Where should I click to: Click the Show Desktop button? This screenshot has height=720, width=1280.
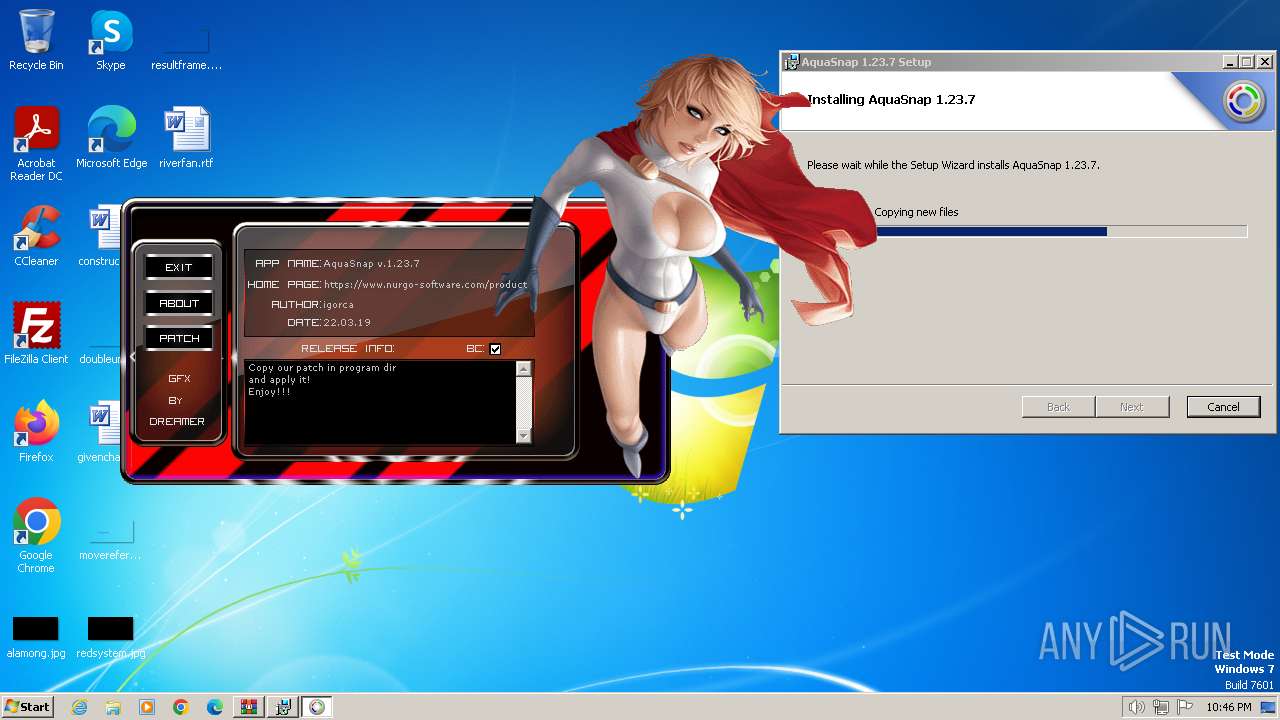click(x=1268, y=707)
